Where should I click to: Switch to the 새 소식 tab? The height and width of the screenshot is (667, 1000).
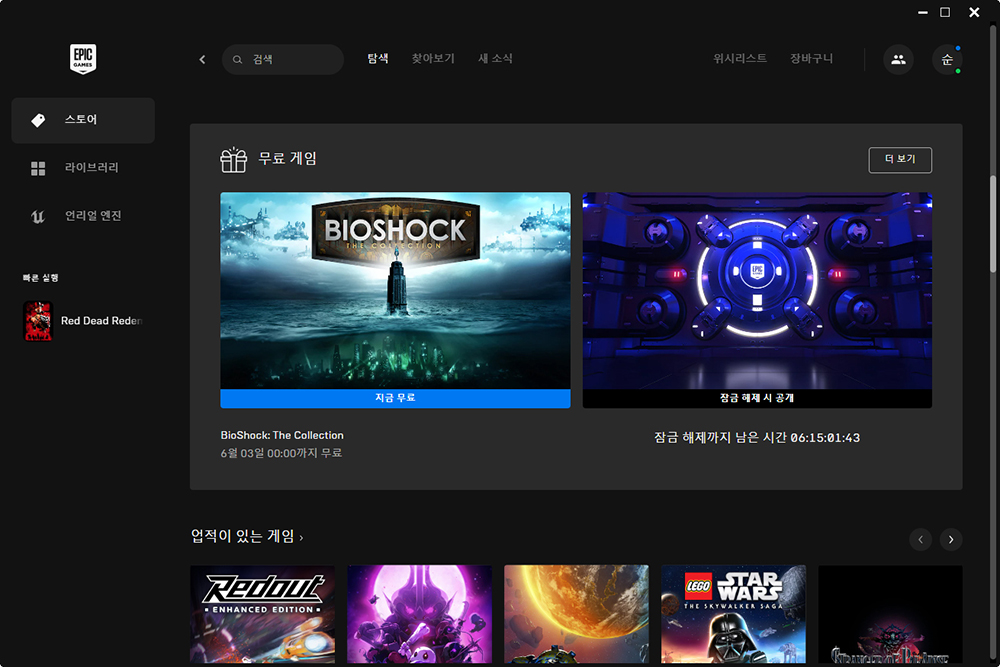coord(496,59)
